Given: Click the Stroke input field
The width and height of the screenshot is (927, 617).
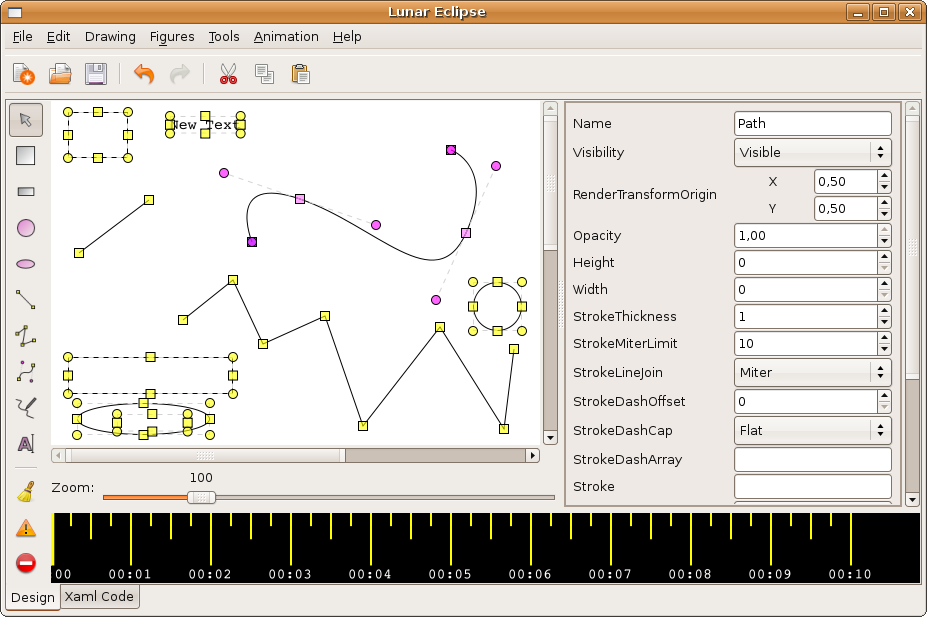Looking at the screenshot, I should tap(812, 486).
